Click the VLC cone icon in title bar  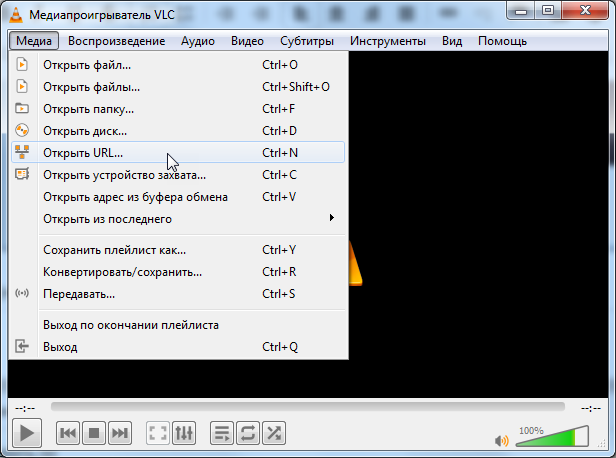16,15
